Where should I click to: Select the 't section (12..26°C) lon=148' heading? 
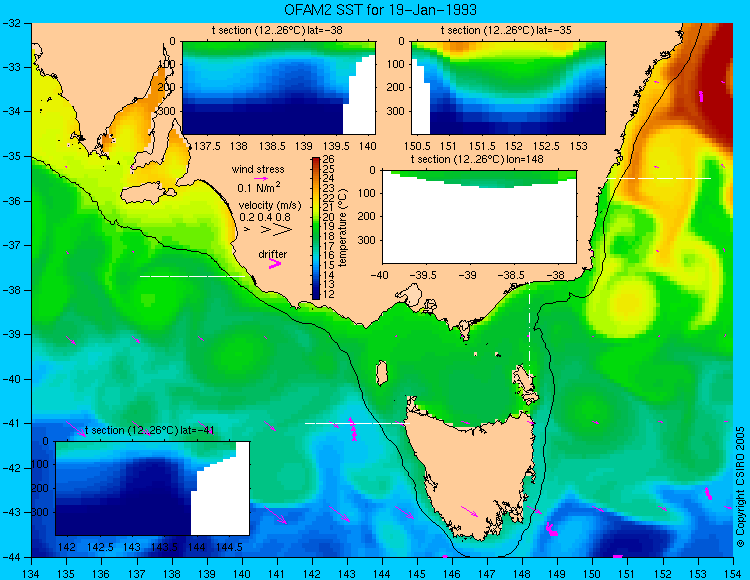pyautogui.click(x=477, y=159)
